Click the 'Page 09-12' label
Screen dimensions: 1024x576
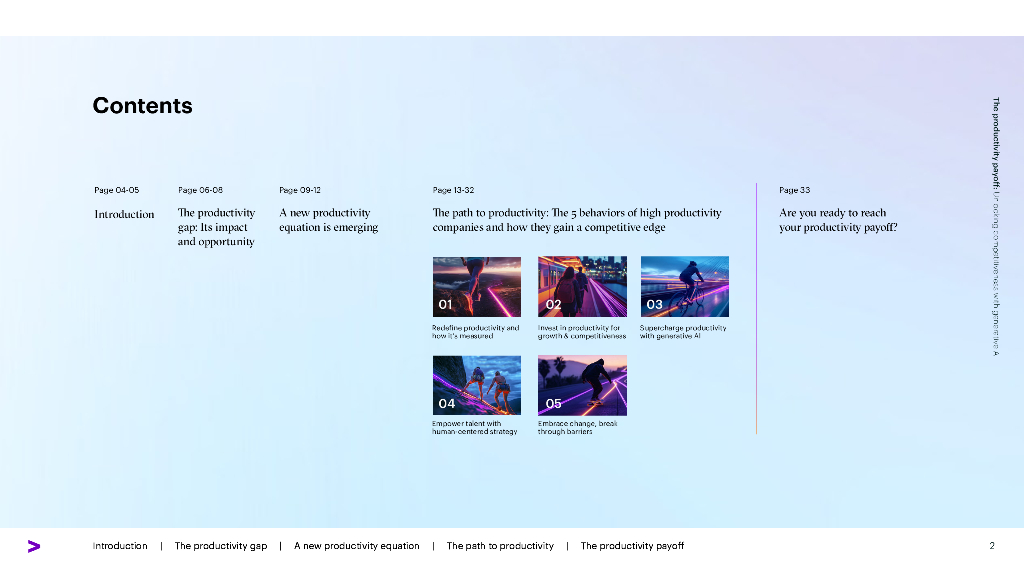(300, 190)
